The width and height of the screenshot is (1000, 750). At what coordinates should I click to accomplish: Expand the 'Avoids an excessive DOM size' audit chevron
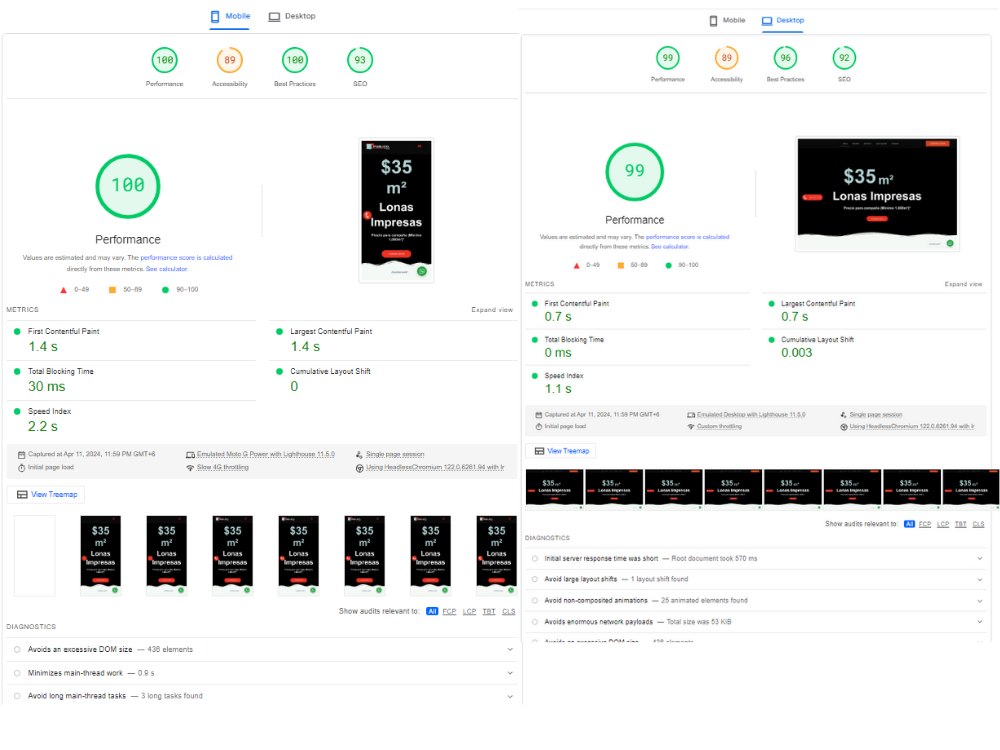tap(510, 650)
